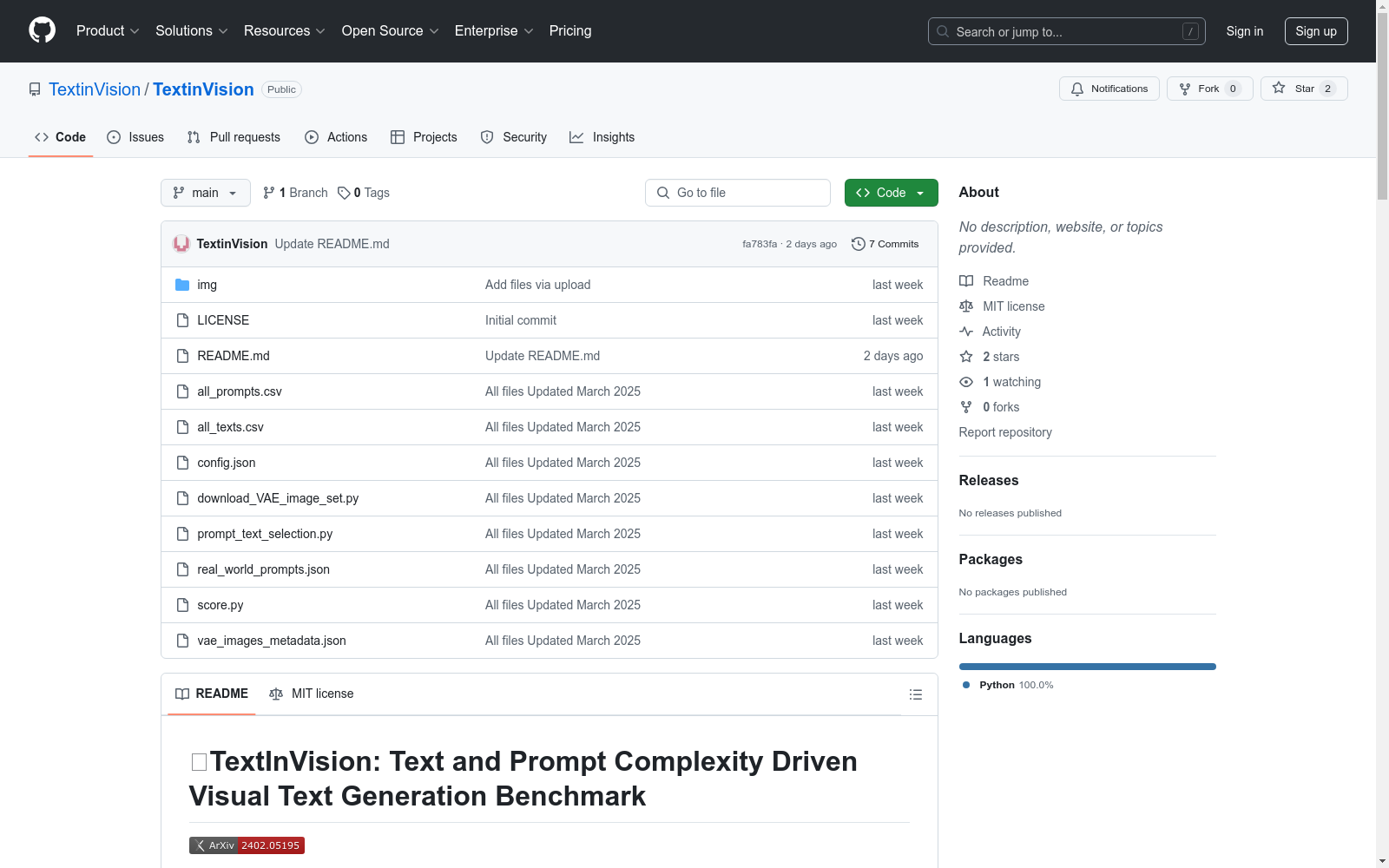This screenshot has width=1389, height=868.
Task: Open the fa783fa commit hash link
Action: click(x=760, y=244)
